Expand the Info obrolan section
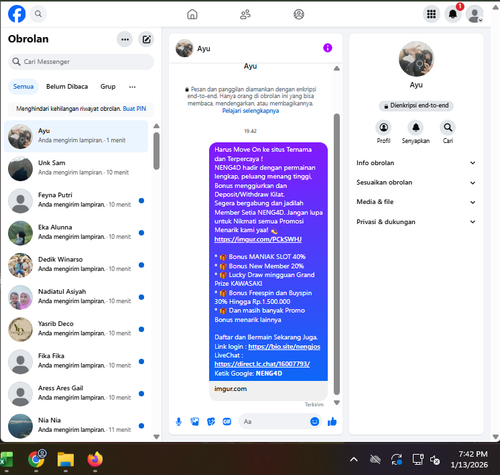Viewport: 500px width, 475px height. click(x=416, y=163)
